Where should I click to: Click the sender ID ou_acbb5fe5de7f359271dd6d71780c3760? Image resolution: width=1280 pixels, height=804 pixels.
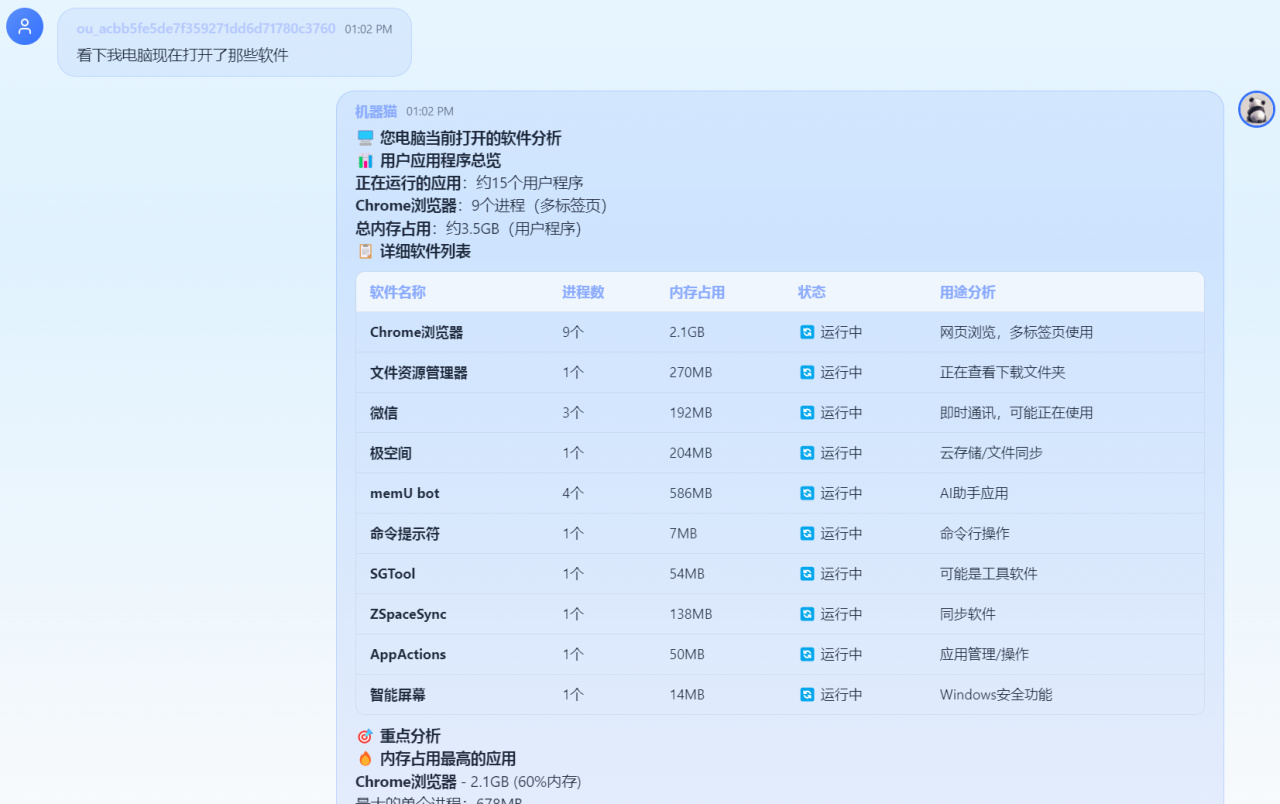click(206, 28)
